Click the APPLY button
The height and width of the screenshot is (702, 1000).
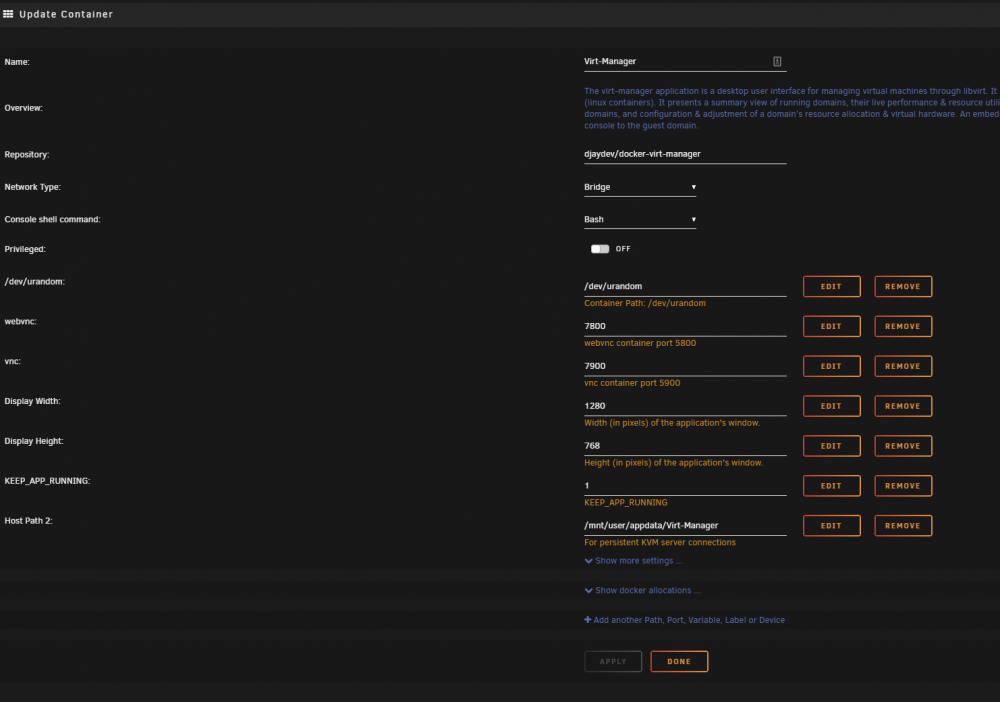613,661
